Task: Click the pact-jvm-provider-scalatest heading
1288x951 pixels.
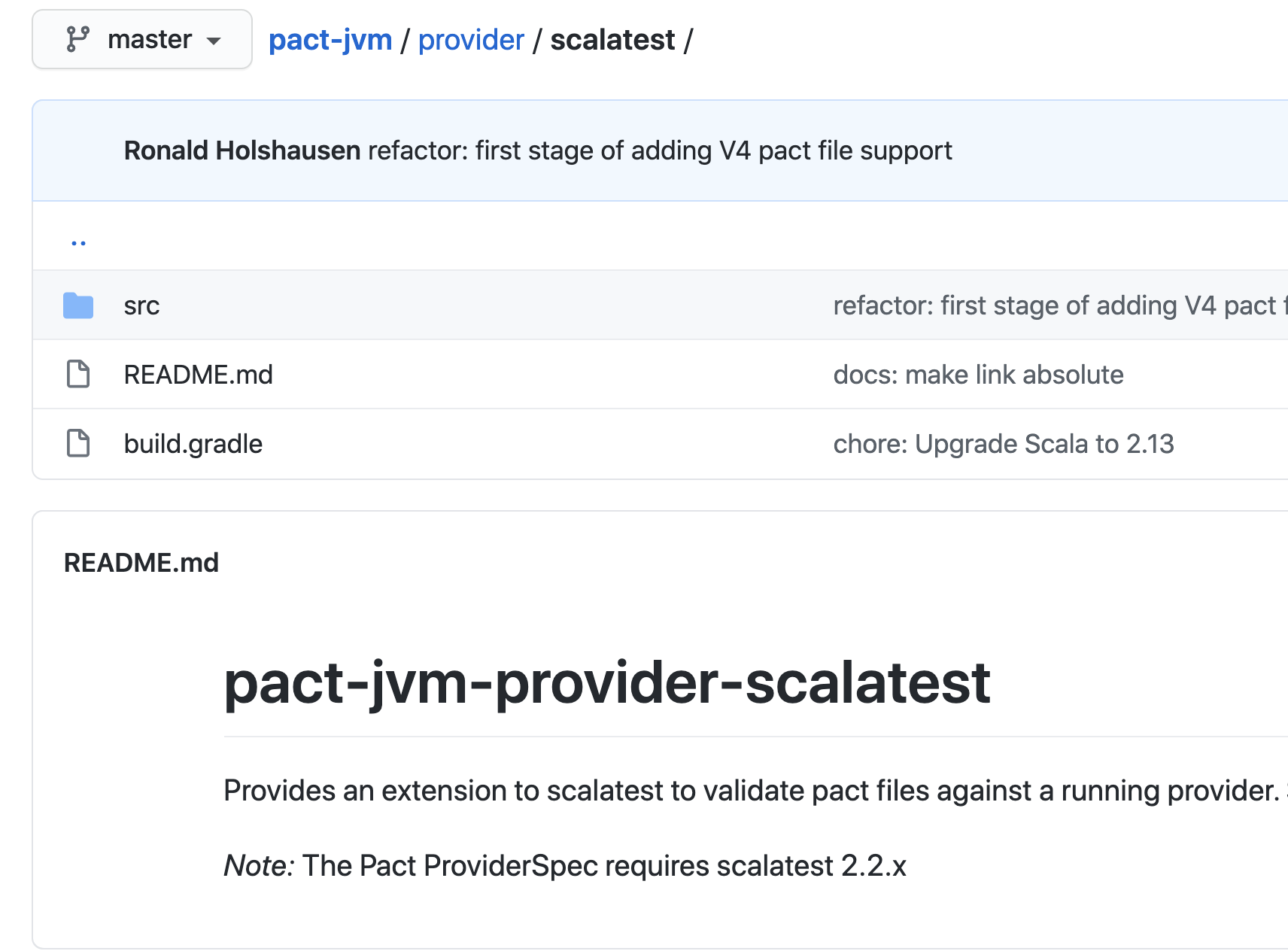Action: [606, 683]
